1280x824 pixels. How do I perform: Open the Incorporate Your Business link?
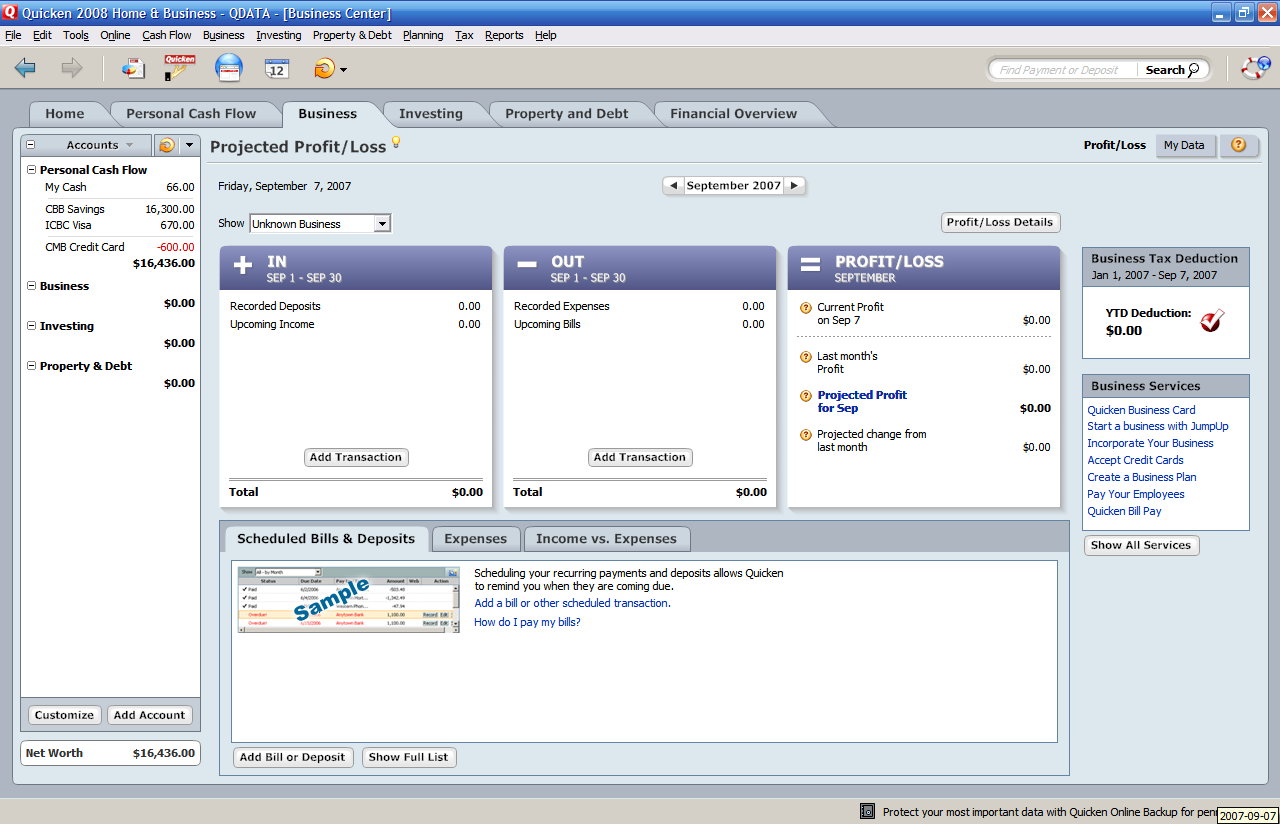[1150, 443]
